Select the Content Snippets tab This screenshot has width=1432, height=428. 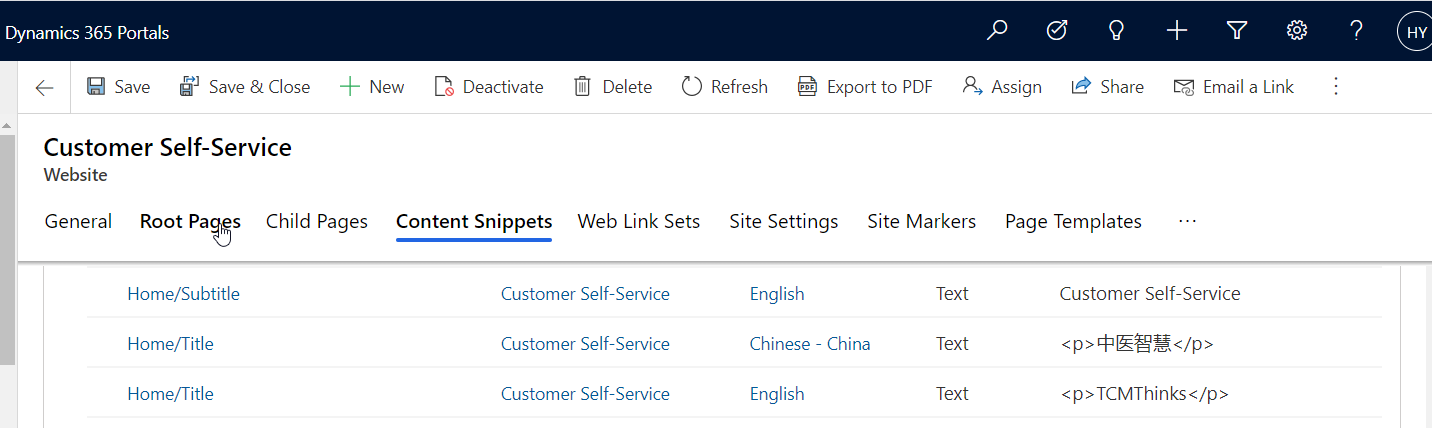point(474,222)
